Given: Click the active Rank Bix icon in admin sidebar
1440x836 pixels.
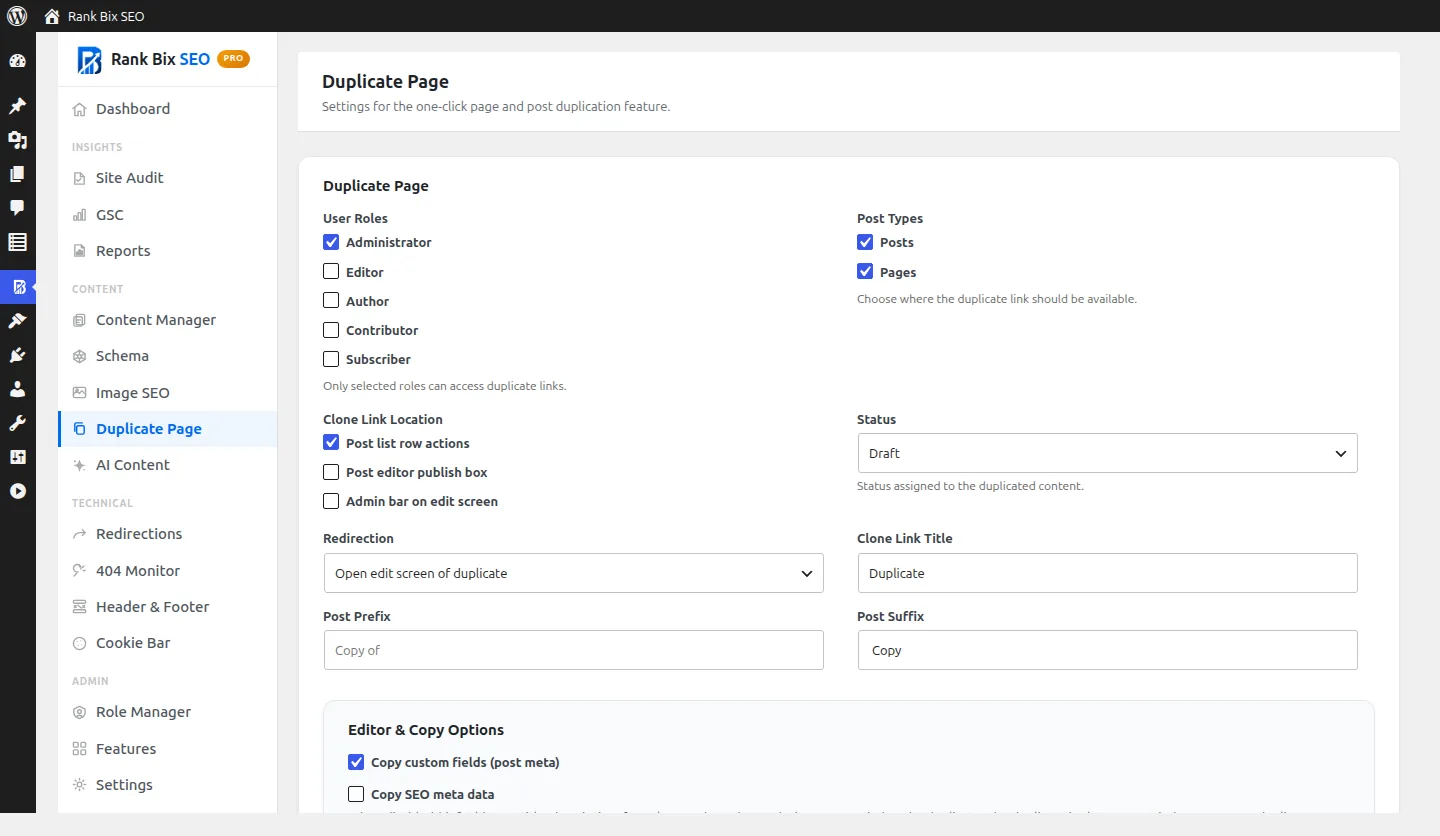Looking at the screenshot, I should click(17, 287).
